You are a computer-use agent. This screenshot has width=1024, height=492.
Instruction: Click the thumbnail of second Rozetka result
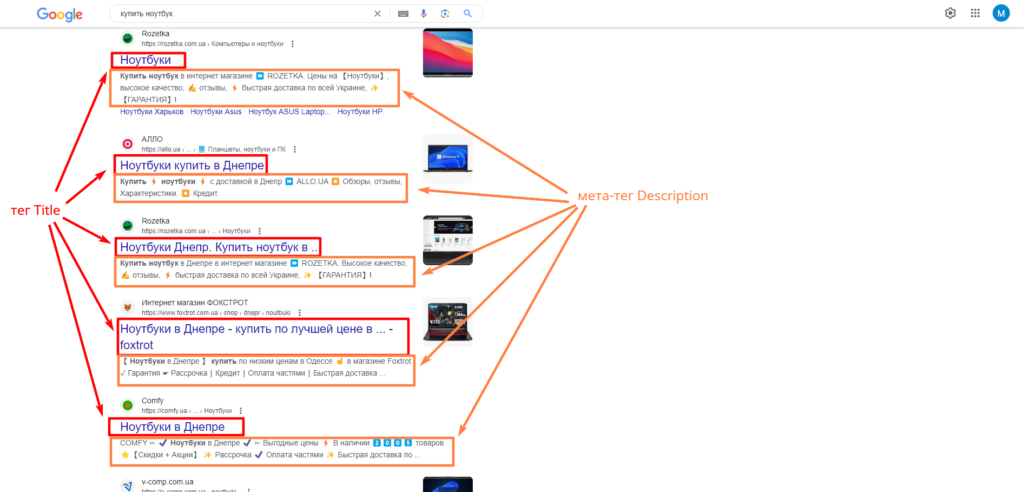coord(447,240)
